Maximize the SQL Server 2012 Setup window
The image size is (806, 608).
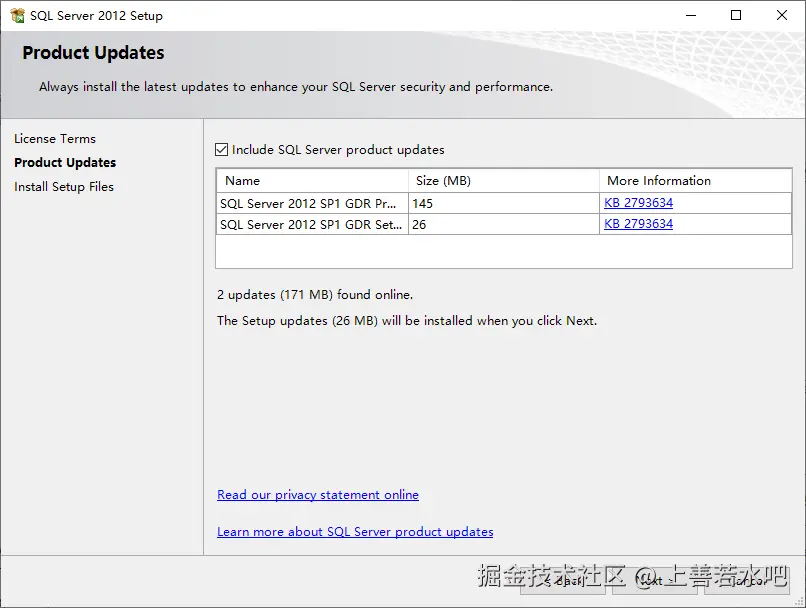click(x=736, y=15)
